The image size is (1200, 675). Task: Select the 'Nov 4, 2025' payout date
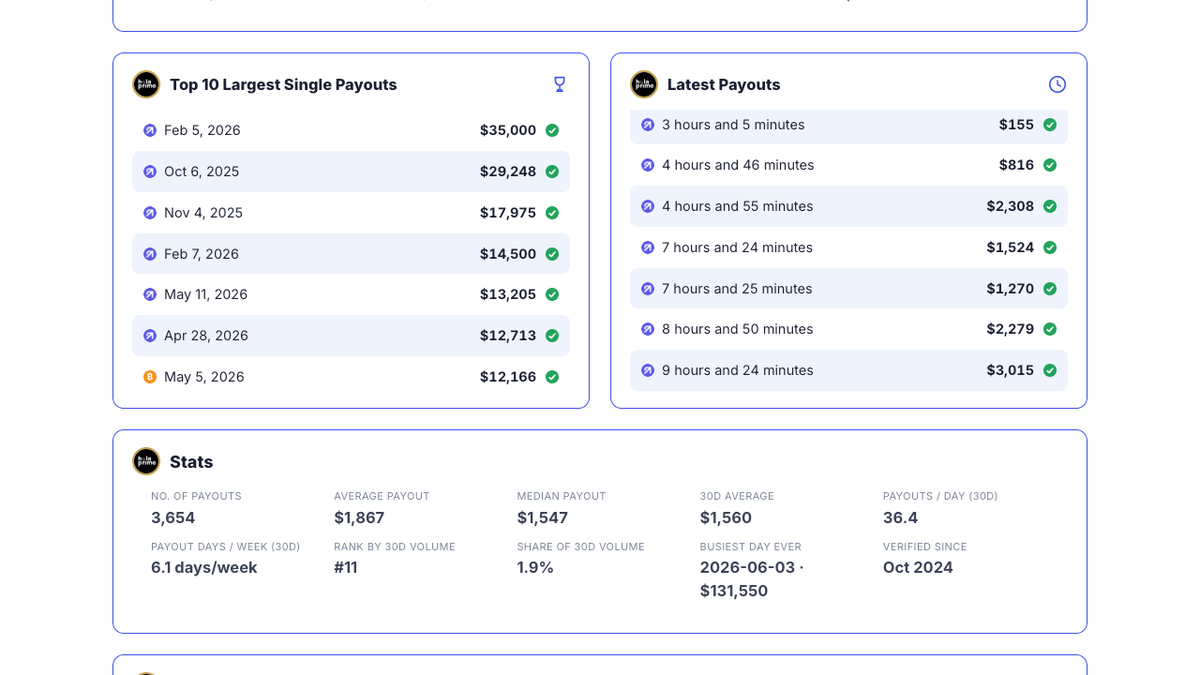point(203,212)
